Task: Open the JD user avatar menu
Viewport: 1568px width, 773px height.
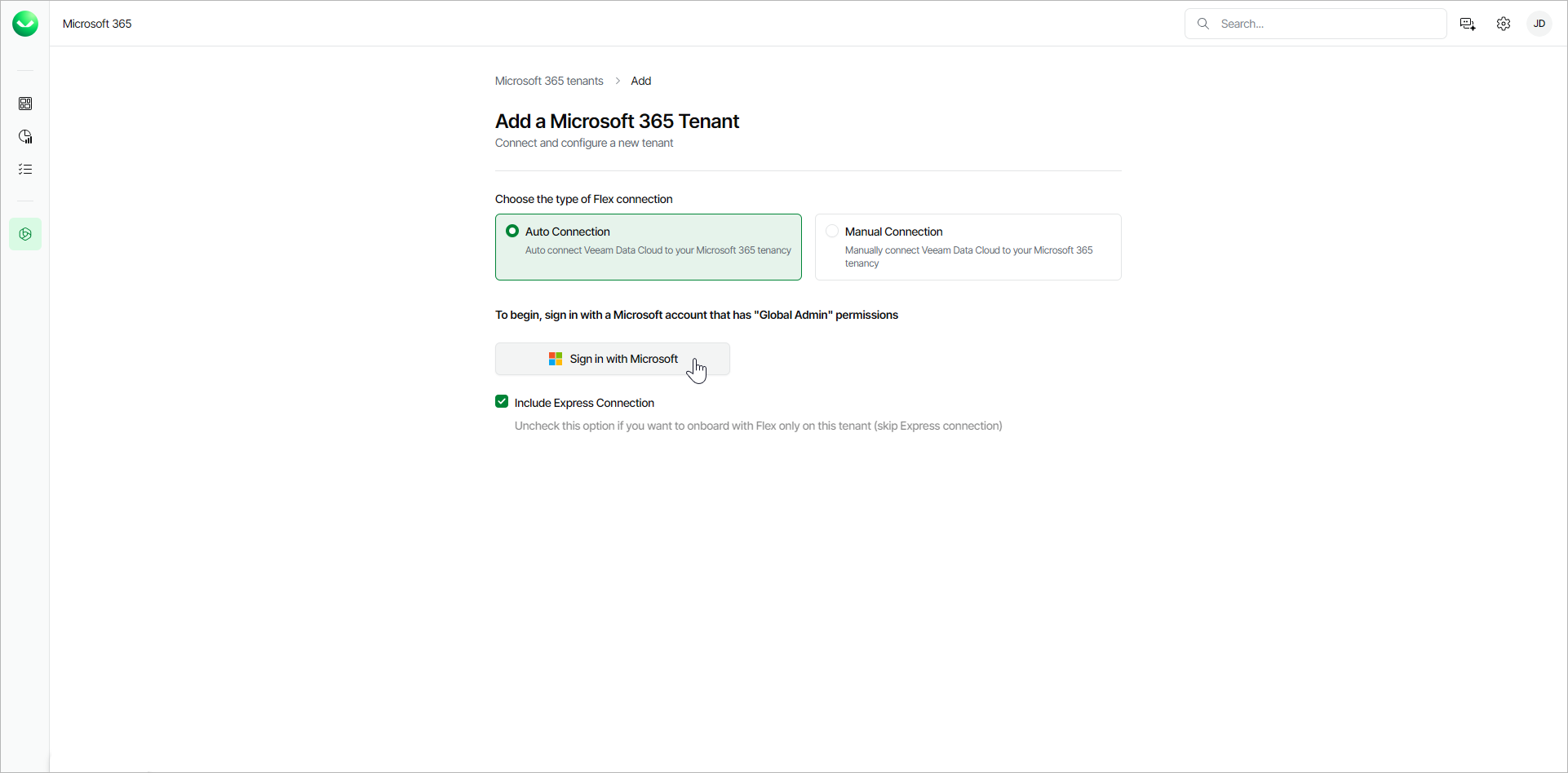Action: point(1539,24)
